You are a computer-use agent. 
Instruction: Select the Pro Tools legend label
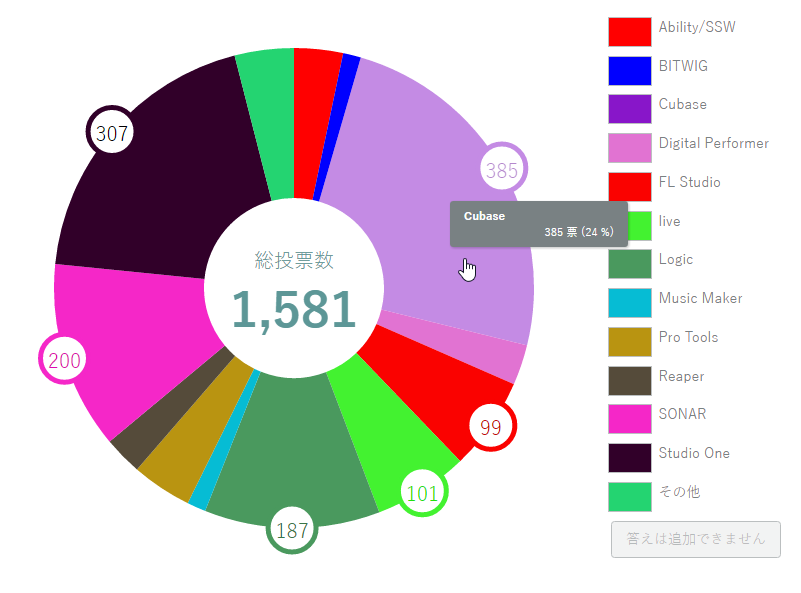point(688,337)
